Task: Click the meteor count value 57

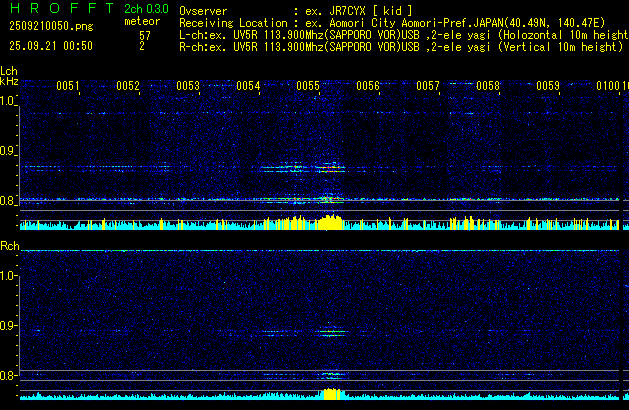Action: click(x=145, y=34)
